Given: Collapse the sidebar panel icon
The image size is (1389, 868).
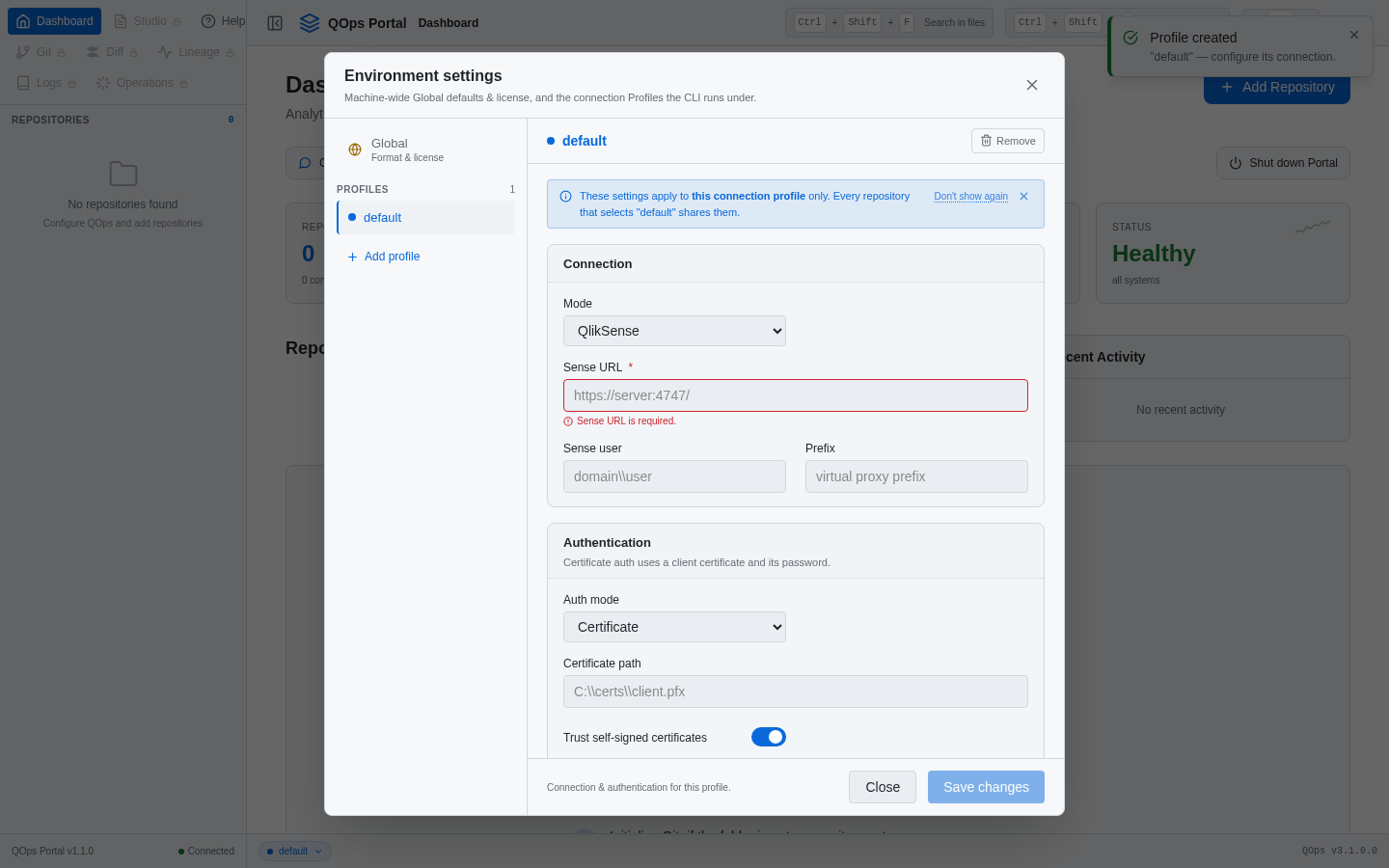Looking at the screenshot, I should (x=275, y=23).
